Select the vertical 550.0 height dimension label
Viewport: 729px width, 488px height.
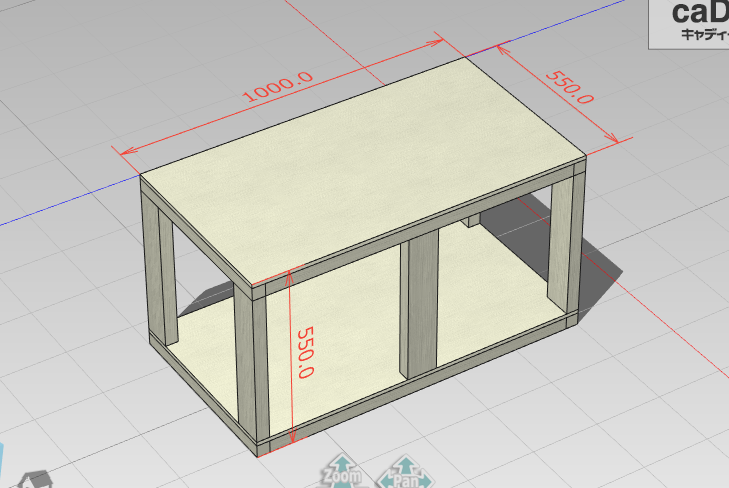click(305, 352)
